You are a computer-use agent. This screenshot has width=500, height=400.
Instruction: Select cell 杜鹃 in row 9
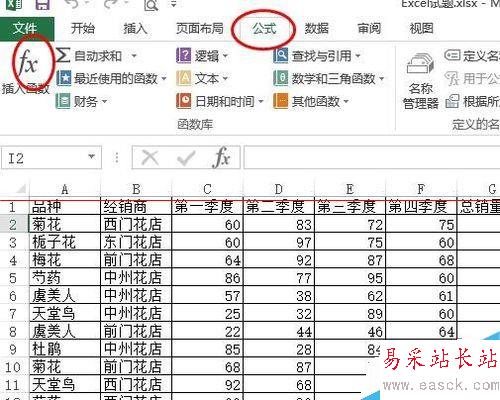click(x=65, y=349)
